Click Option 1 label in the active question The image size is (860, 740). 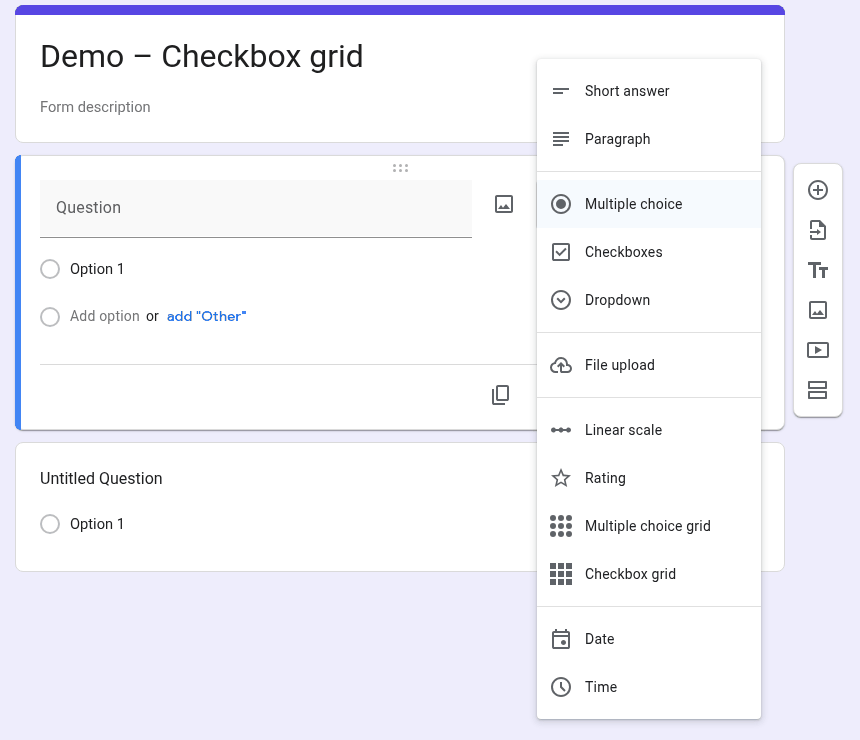click(x=97, y=269)
